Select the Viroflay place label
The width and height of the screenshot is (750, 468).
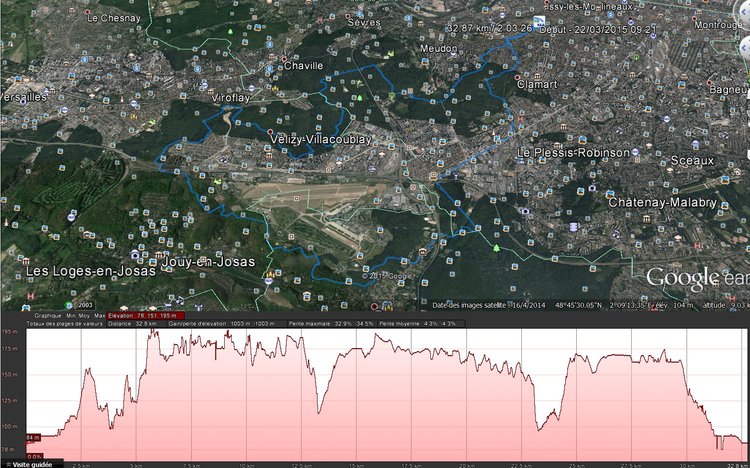coord(231,98)
